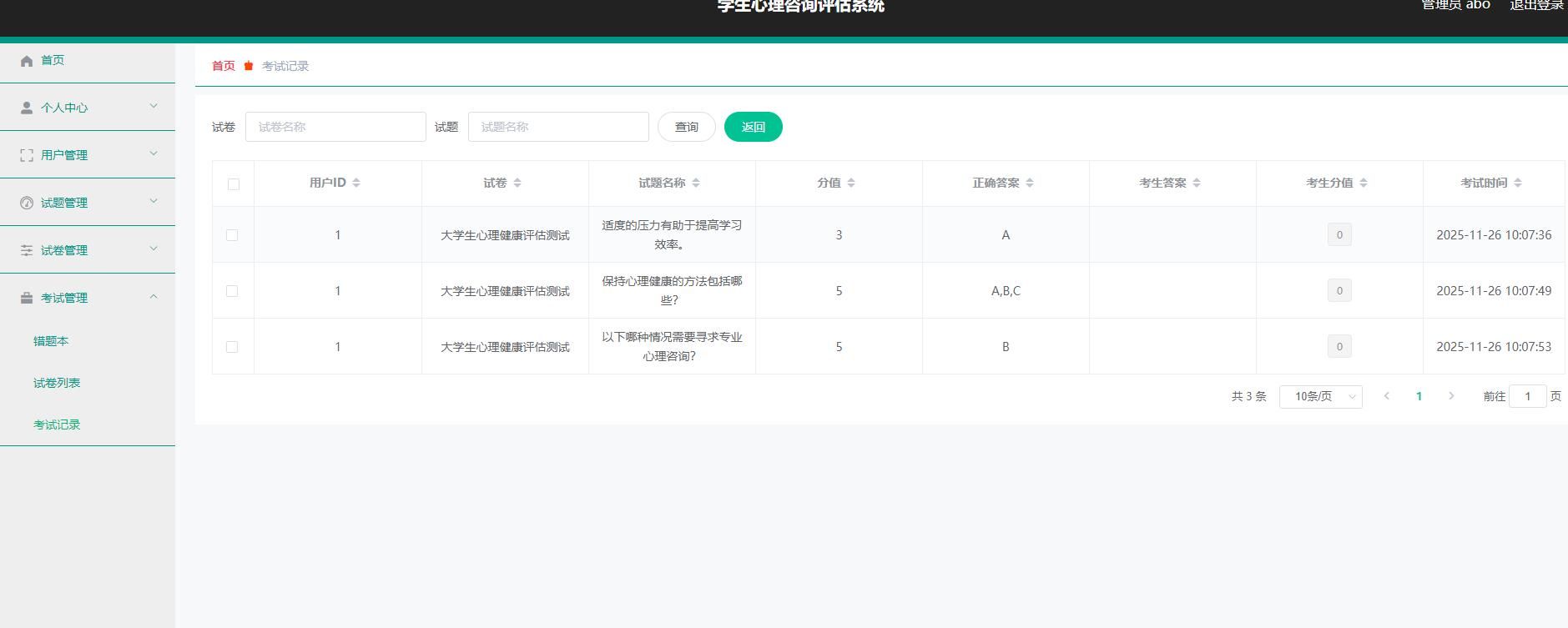Image resolution: width=1568 pixels, height=628 pixels.
Task: Click 退出登录 in the header
Action: pos(1536,5)
